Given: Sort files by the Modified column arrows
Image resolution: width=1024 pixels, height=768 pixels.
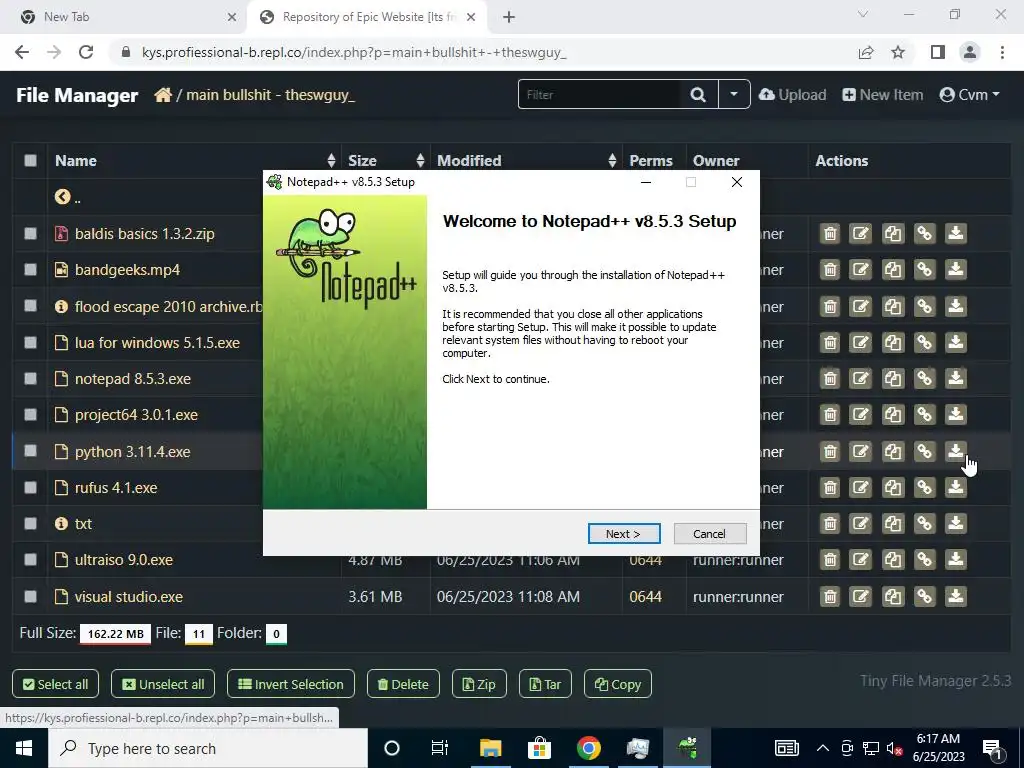Looking at the screenshot, I should [x=612, y=161].
